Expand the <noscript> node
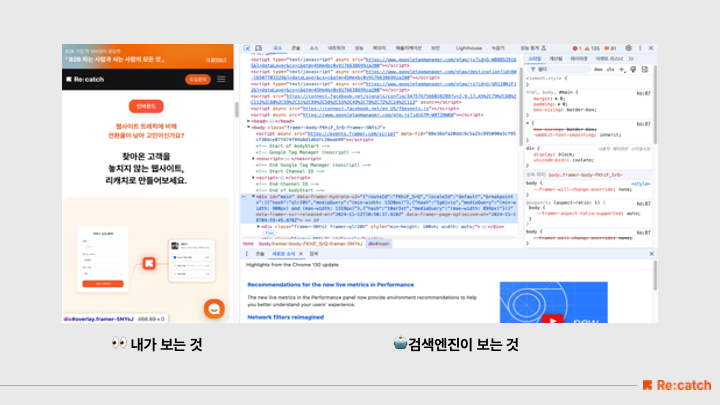This screenshot has height=405, width=720. (x=253, y=158)
